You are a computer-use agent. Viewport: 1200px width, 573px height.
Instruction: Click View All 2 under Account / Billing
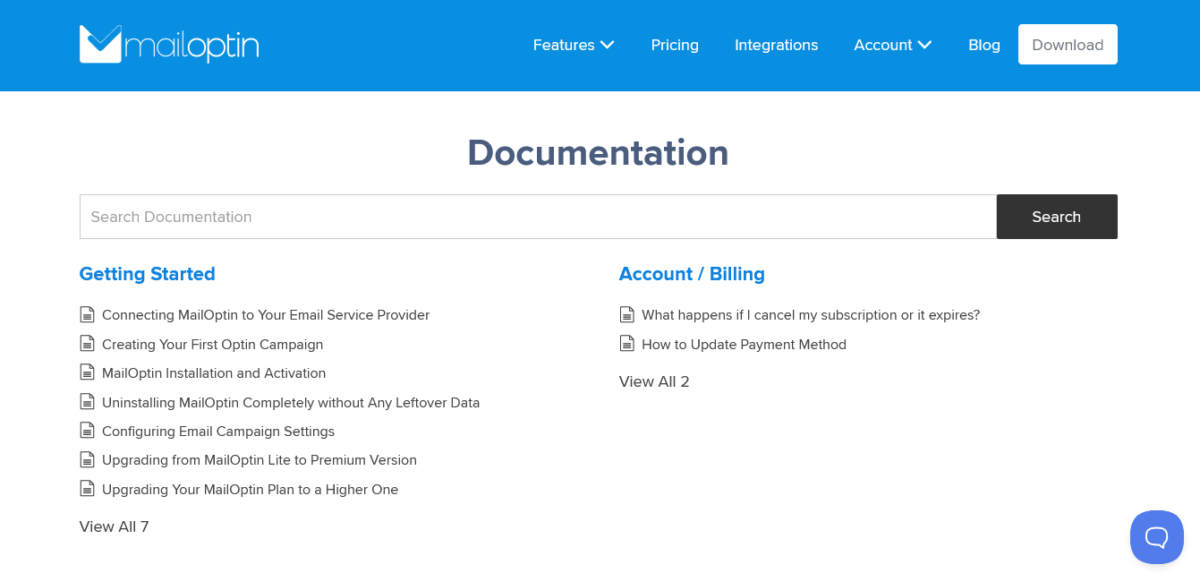click(654, 381)
